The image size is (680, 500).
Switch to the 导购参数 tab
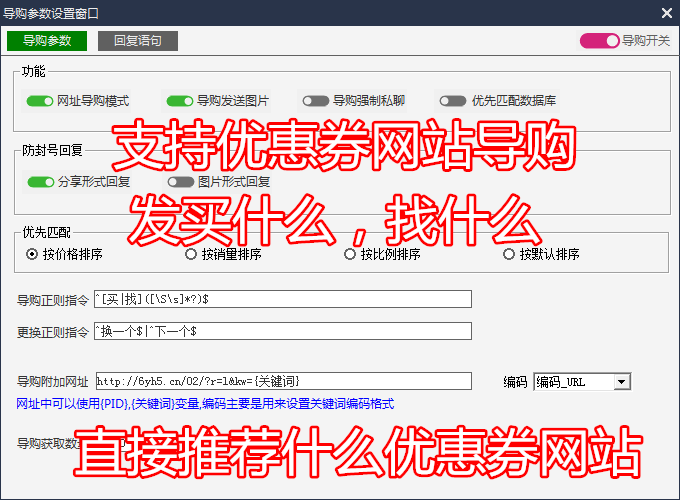pyautogui.click(x=47, y=41)
